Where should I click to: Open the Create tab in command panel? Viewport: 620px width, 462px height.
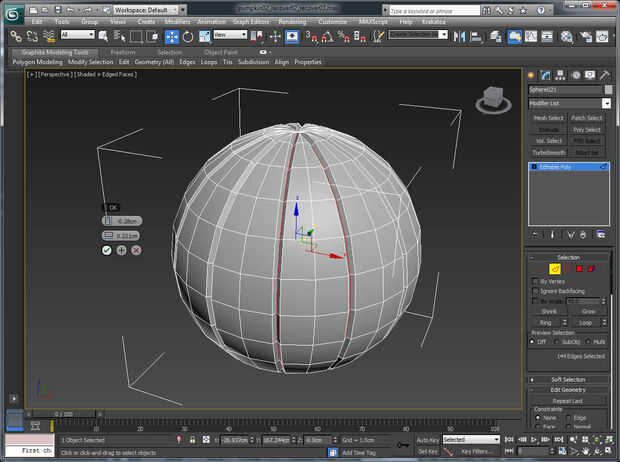(532, 75)
